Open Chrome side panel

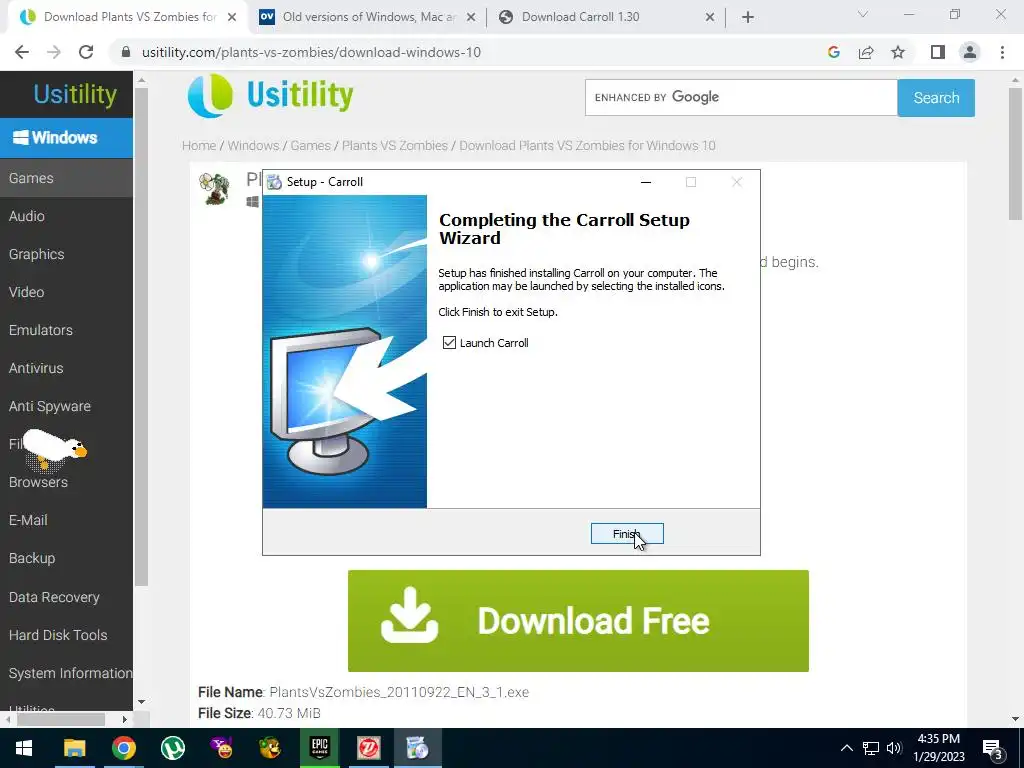coord(938,52)
